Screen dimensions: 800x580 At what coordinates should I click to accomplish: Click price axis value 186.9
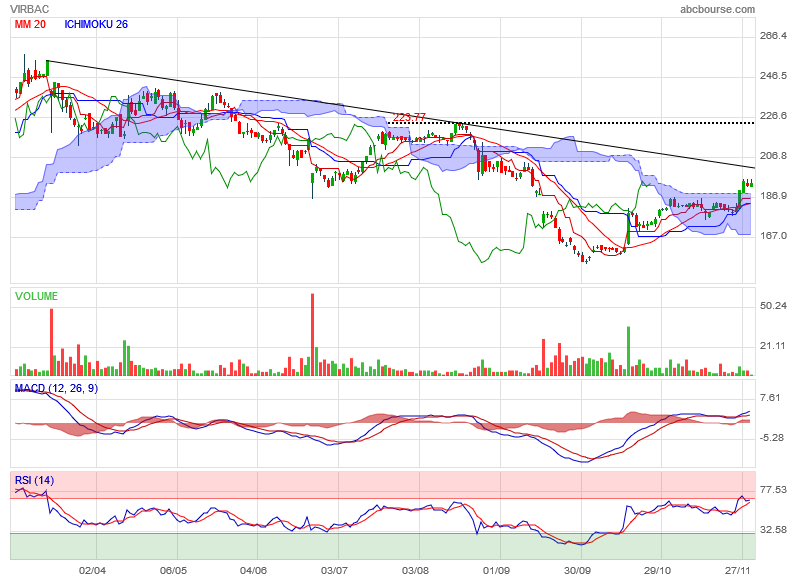click(773, 195)
